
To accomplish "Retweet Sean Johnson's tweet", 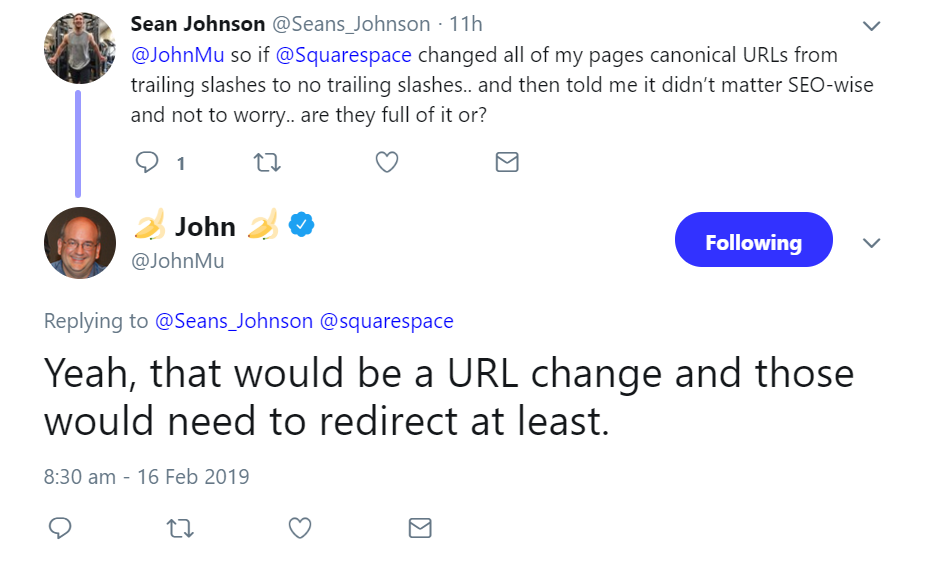I will (268, 162).
